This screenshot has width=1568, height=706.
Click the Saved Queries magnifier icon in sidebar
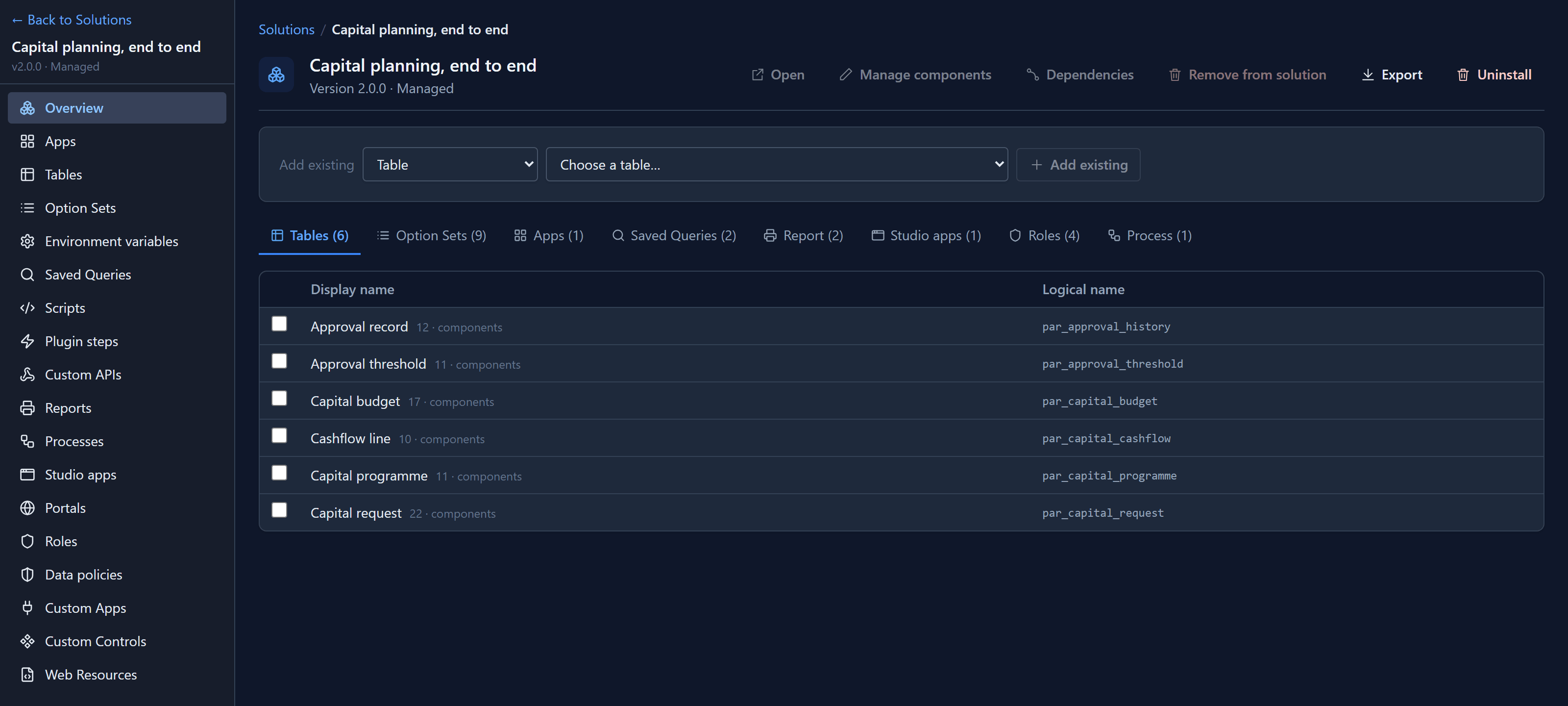coord(27,275)
